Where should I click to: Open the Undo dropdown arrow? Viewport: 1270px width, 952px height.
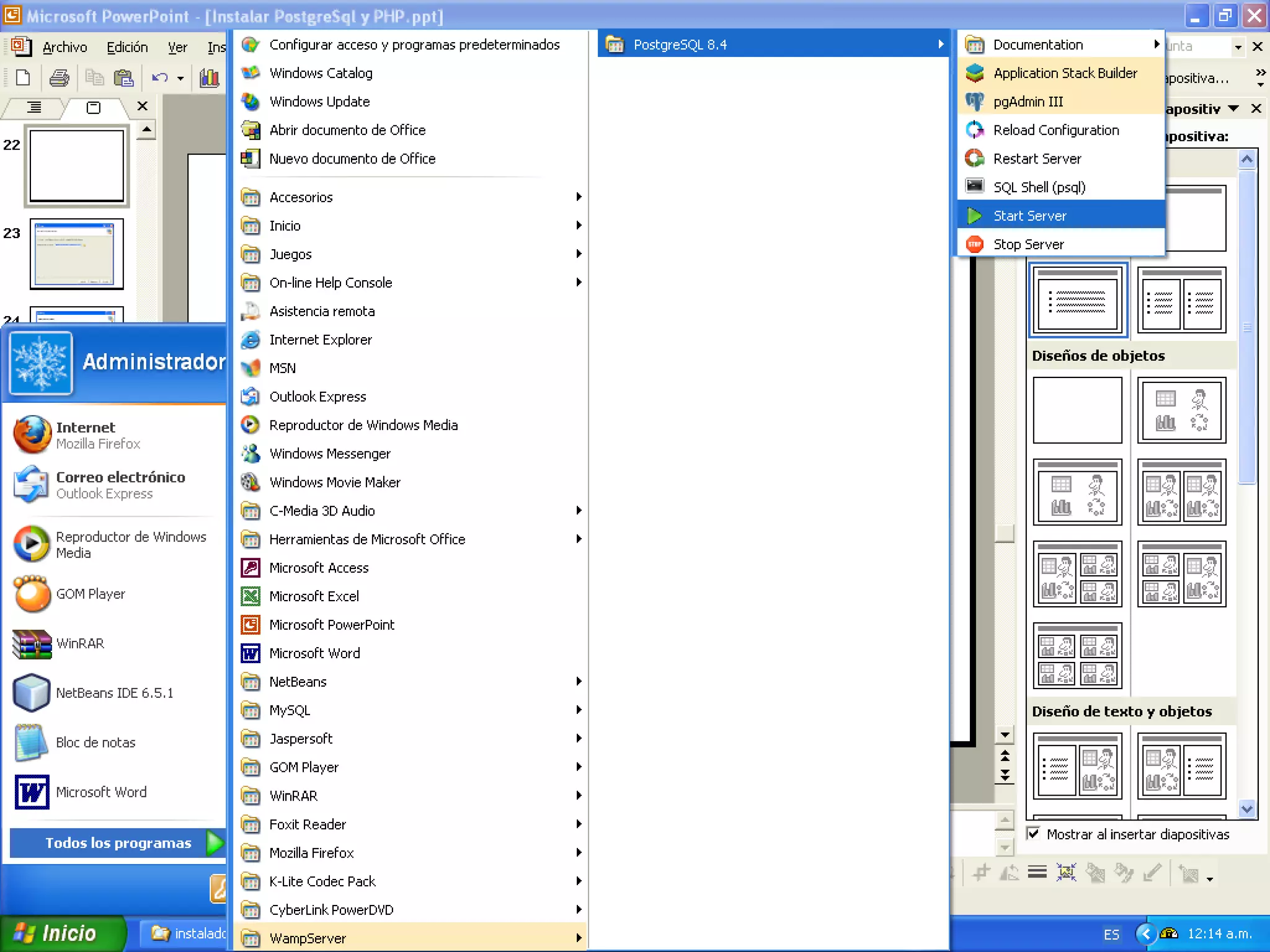tap(180, 78)
